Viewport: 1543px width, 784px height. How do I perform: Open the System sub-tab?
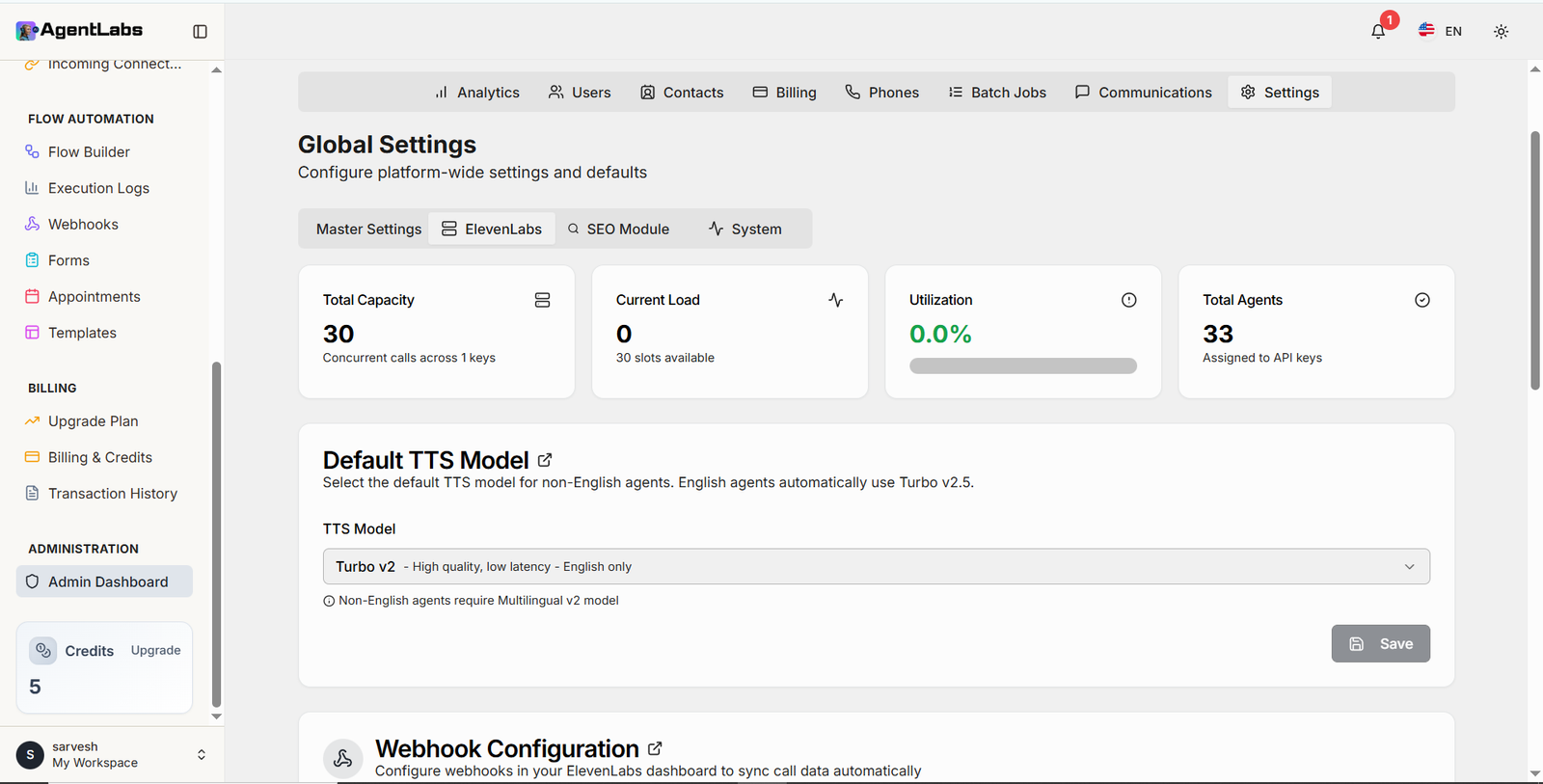pos(744,230)
